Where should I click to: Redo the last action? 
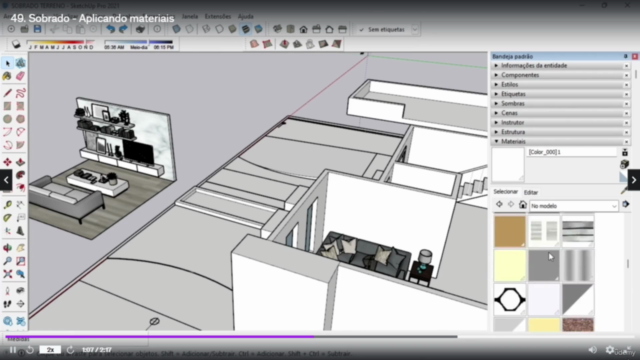click(x=123, y=29)
